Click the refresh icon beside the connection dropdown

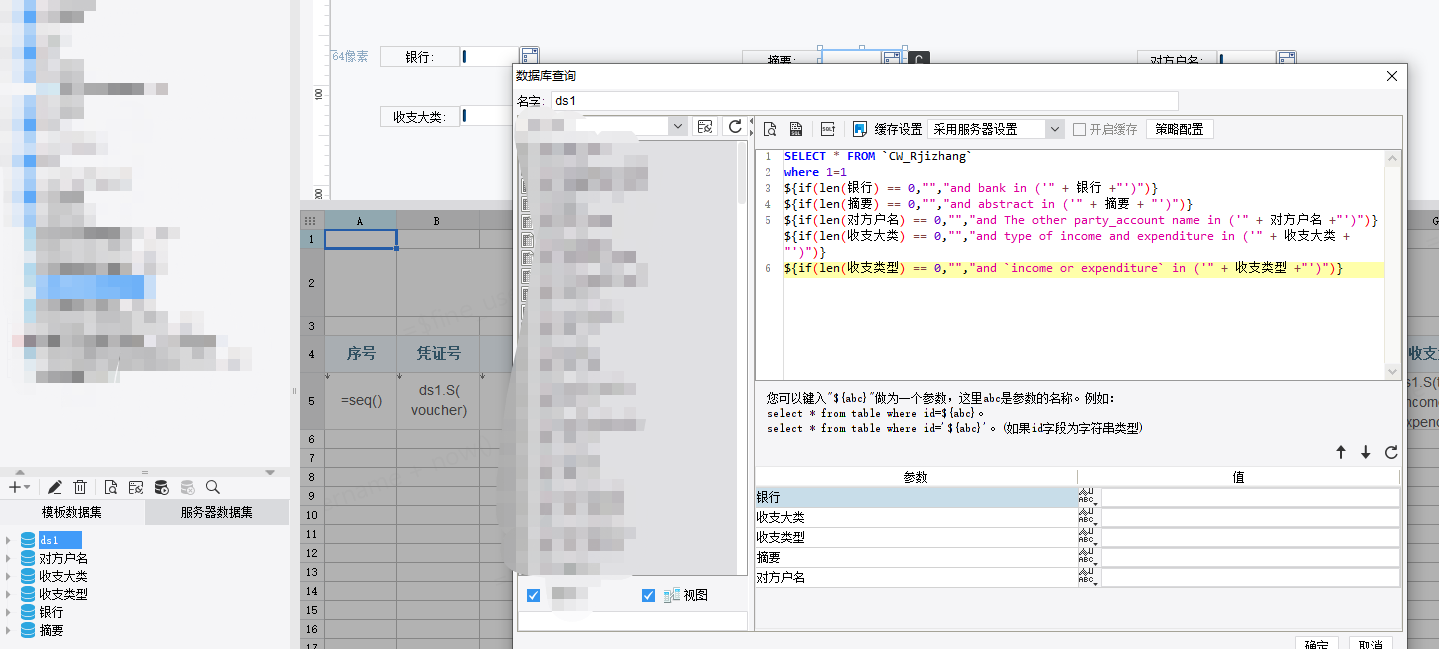pos(735,126)
